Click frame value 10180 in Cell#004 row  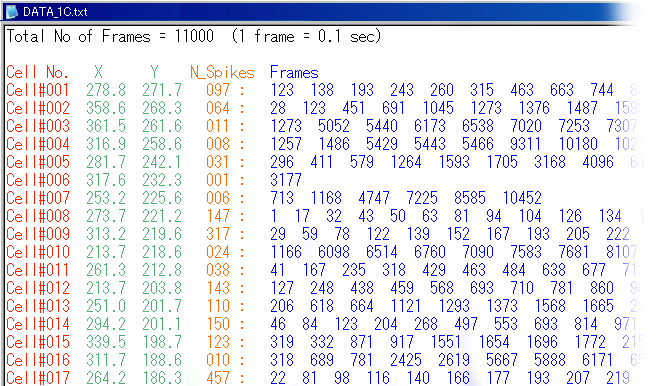[x=578, y=144]
